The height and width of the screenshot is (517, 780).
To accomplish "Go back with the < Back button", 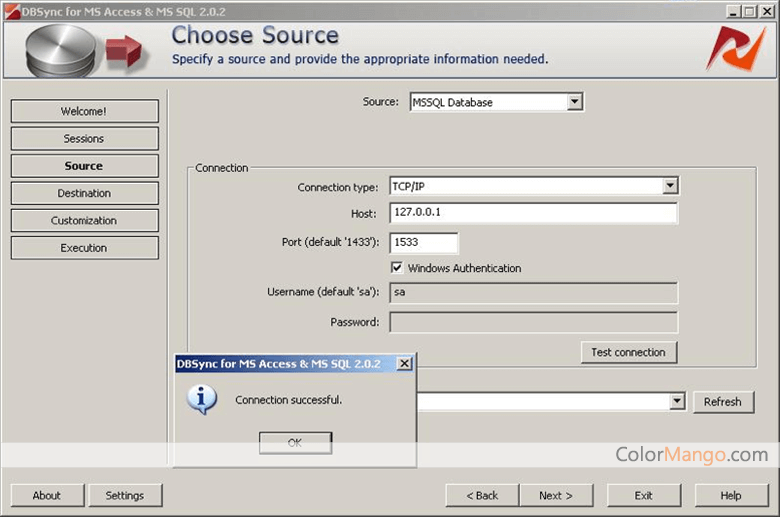I will tap(482, 496).
